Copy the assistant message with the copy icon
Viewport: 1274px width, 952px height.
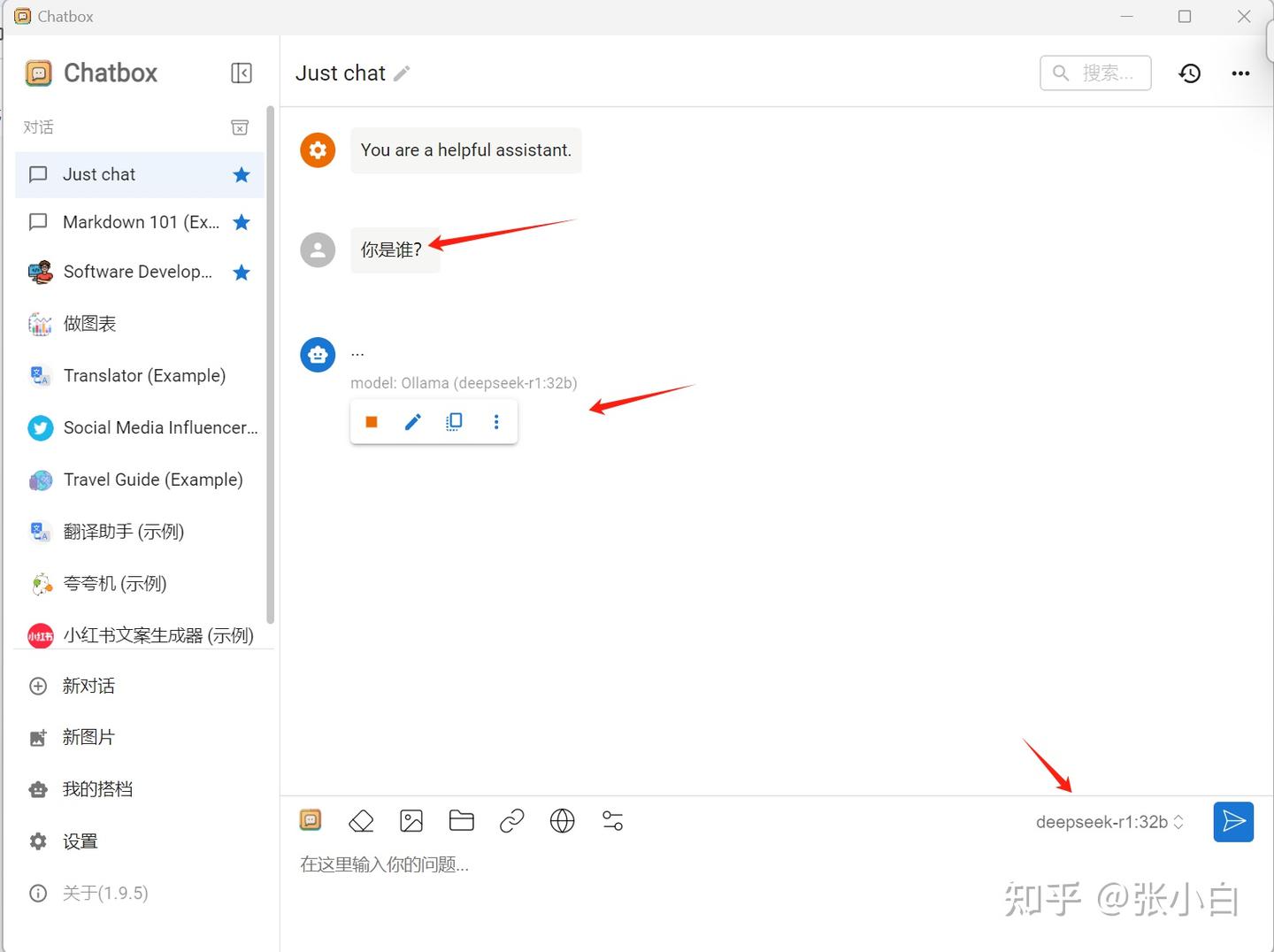coord(454,422)
